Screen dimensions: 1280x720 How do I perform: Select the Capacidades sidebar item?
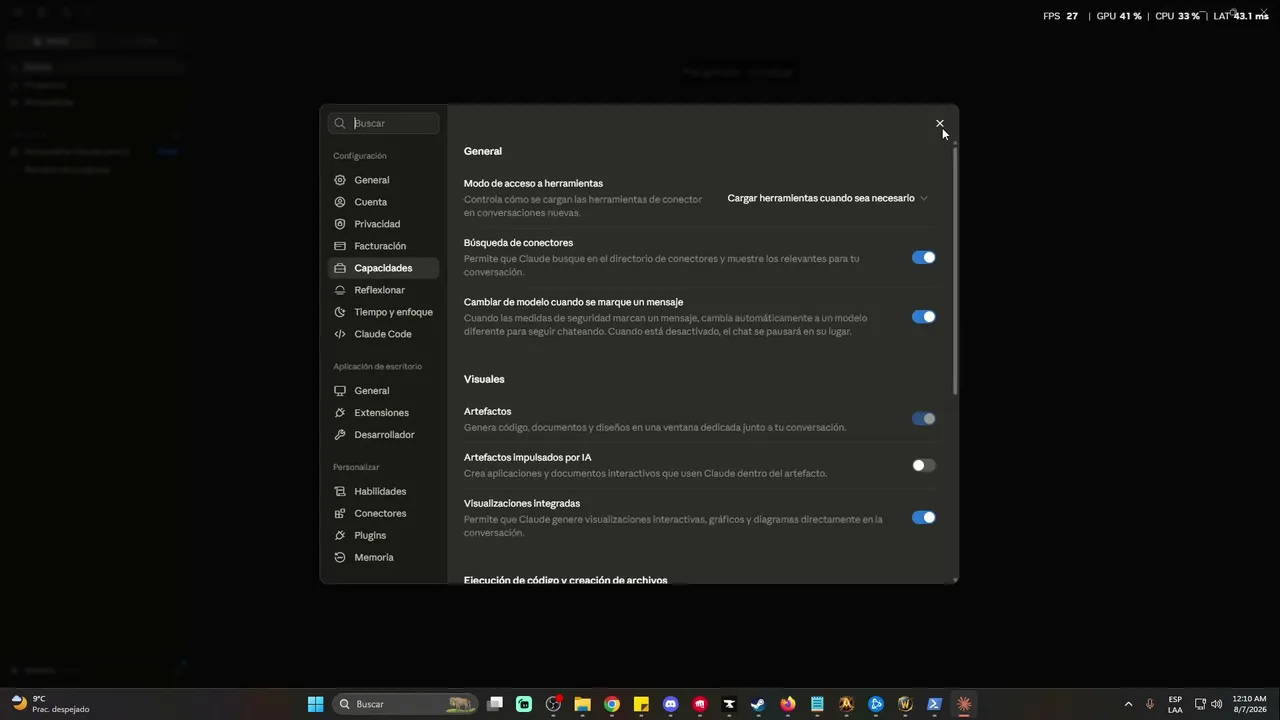point(383,268)
